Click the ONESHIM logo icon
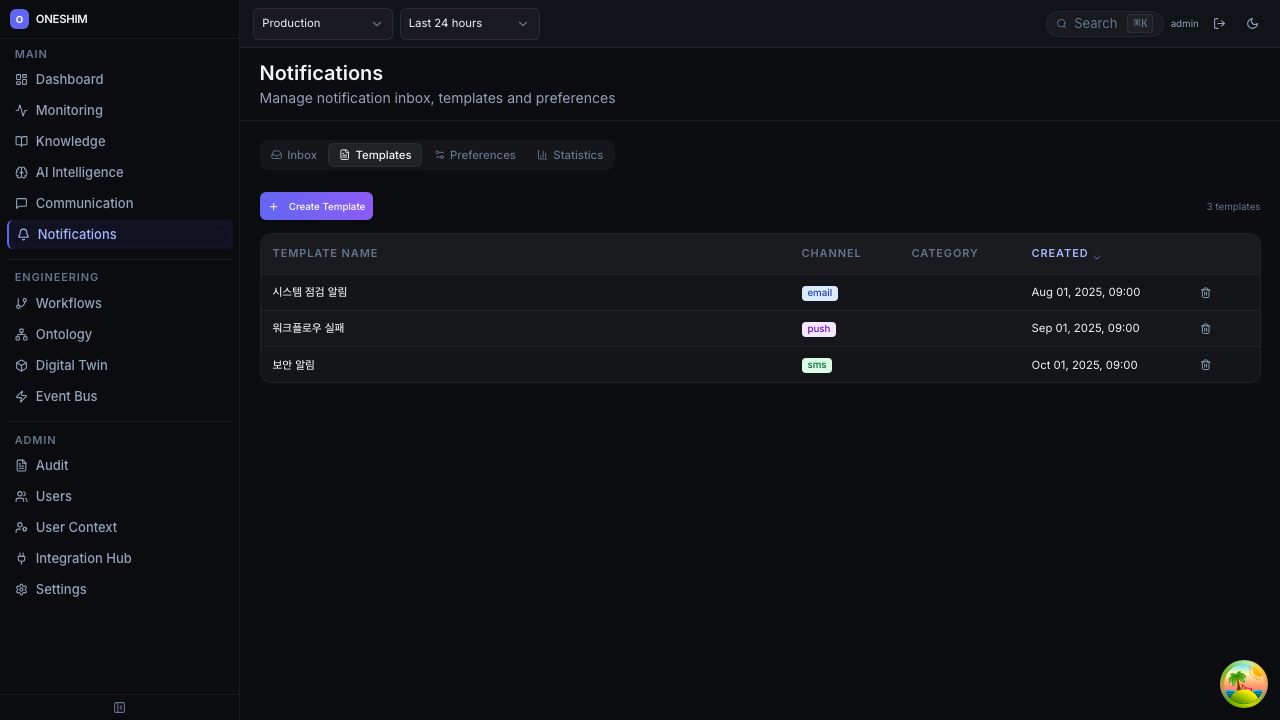The width and height of the screenshot is (1280, 720). point(19,19)
